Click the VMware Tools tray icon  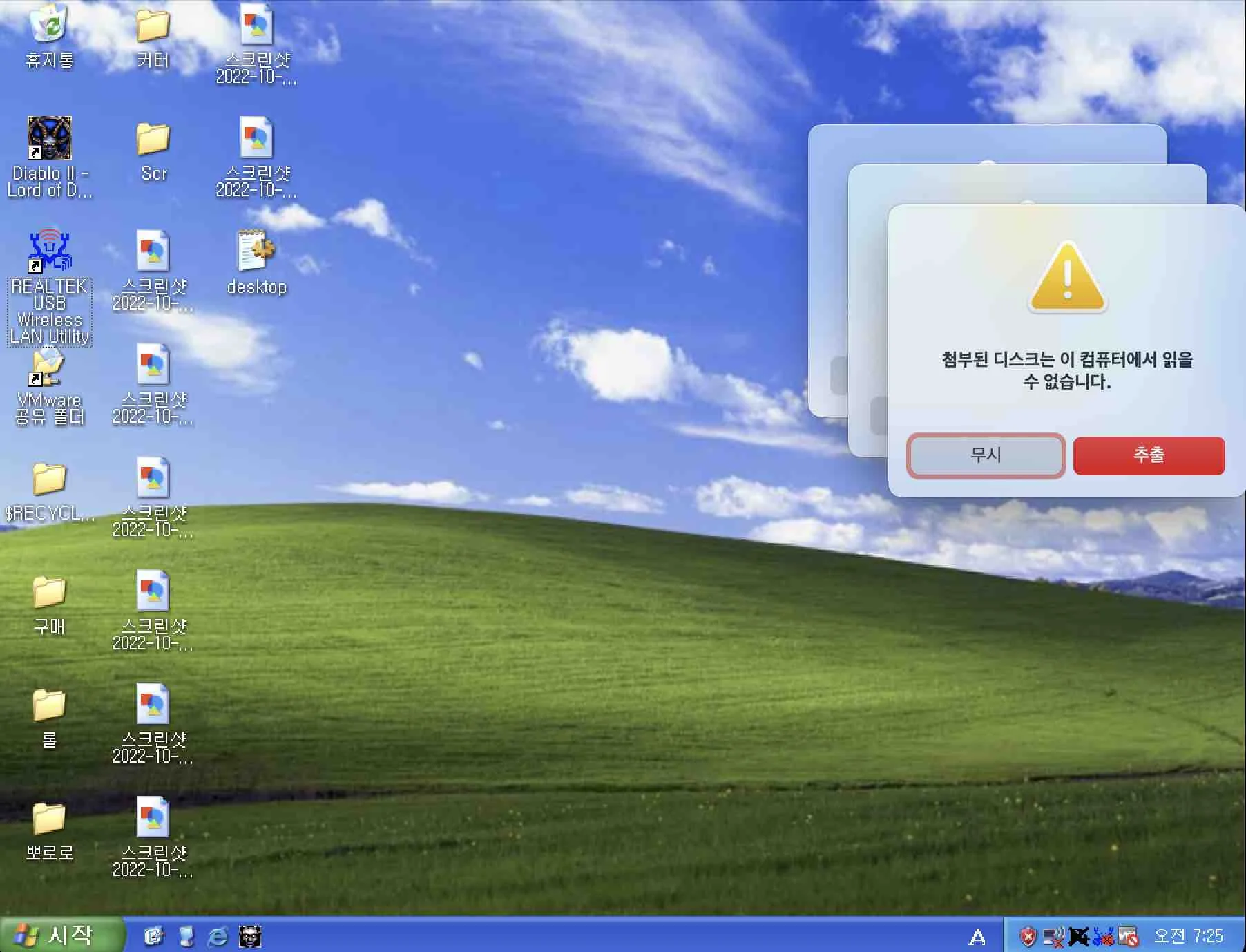[x=1128, y=937]
